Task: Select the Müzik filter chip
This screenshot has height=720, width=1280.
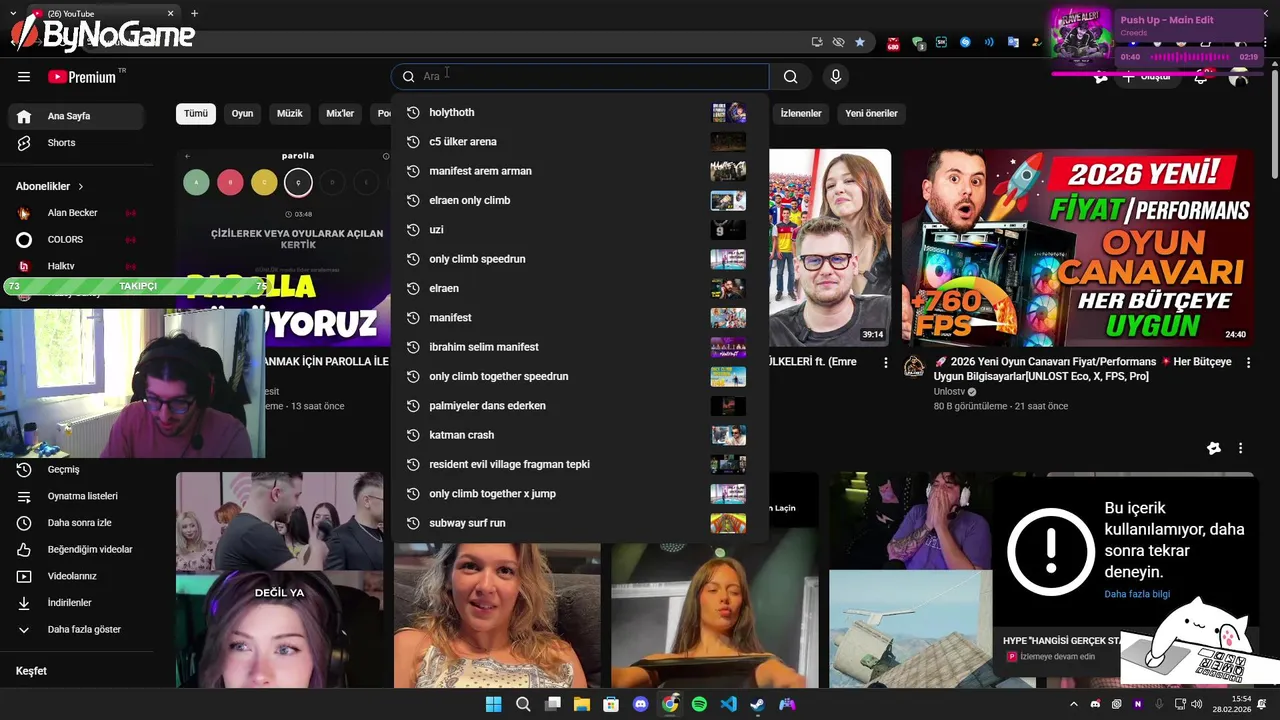Action: tap(290, 114)
